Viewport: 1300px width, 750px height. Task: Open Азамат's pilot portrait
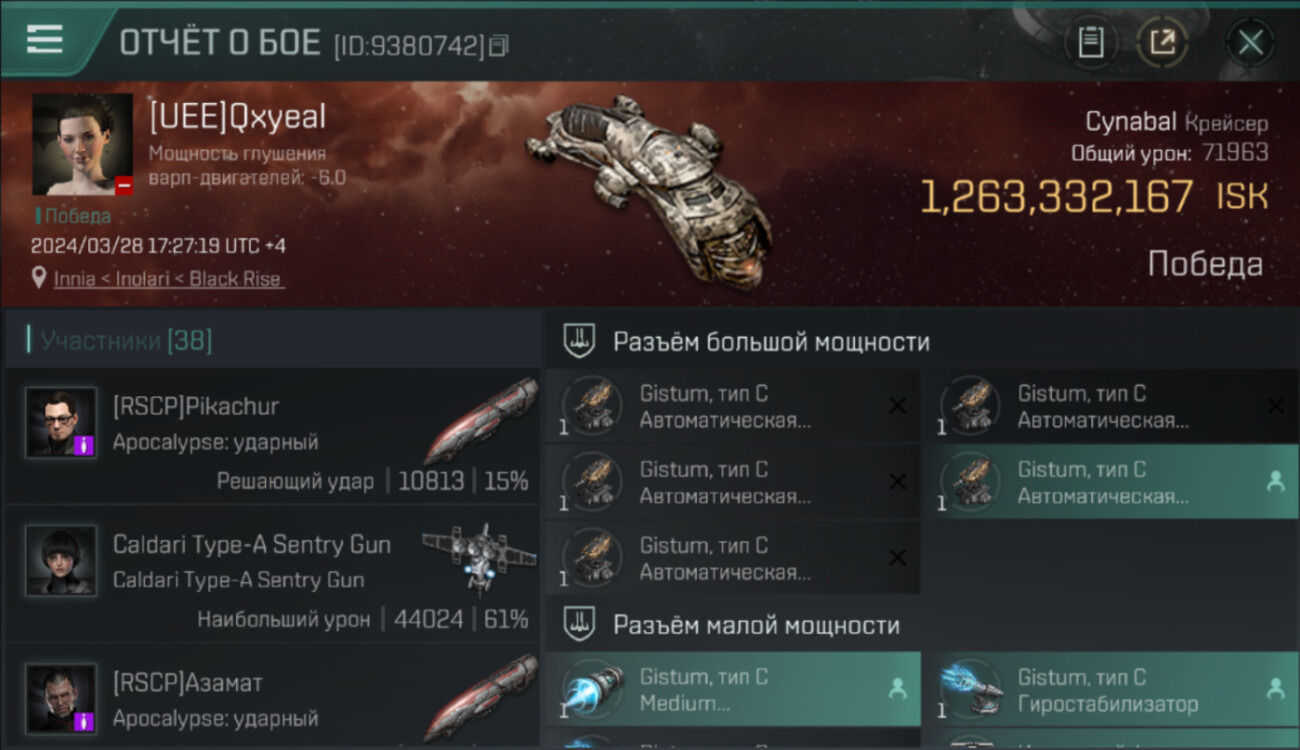click(x=61, y=698)
